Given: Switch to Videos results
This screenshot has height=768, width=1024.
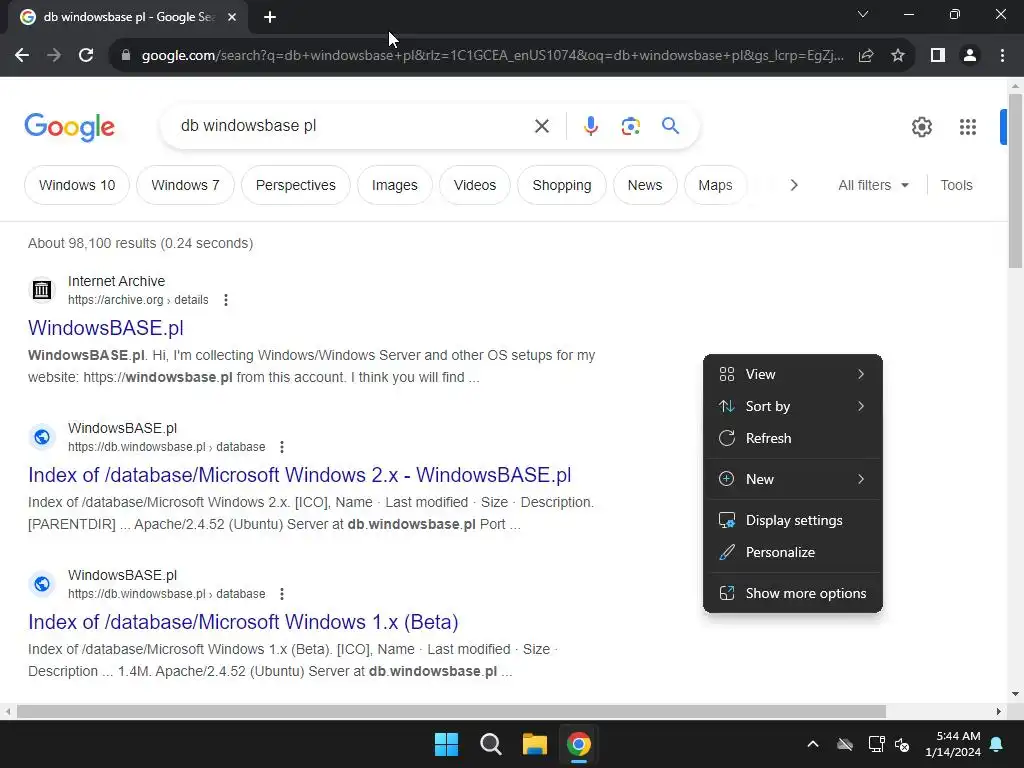Looking at the screenshot, I should pyautogui.click(x=475, y=185).
